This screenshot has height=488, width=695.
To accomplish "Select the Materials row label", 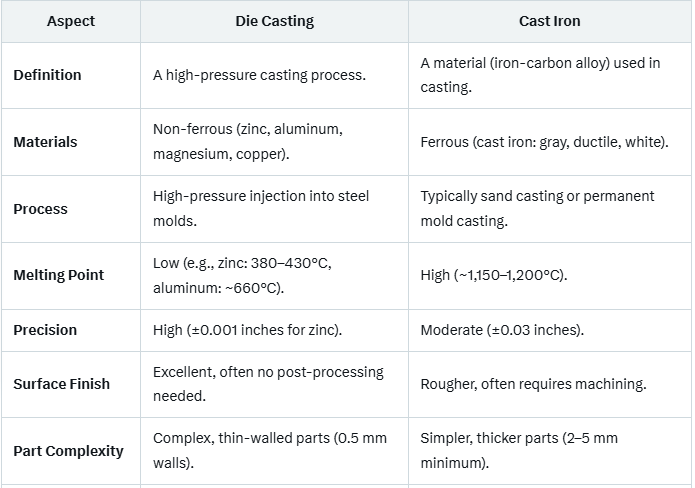I will click(45, 142).
